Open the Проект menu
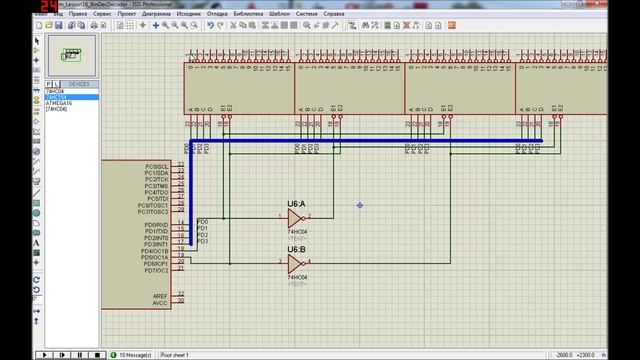The height and width of the screenshot is (360, 640). pos(127,14)
